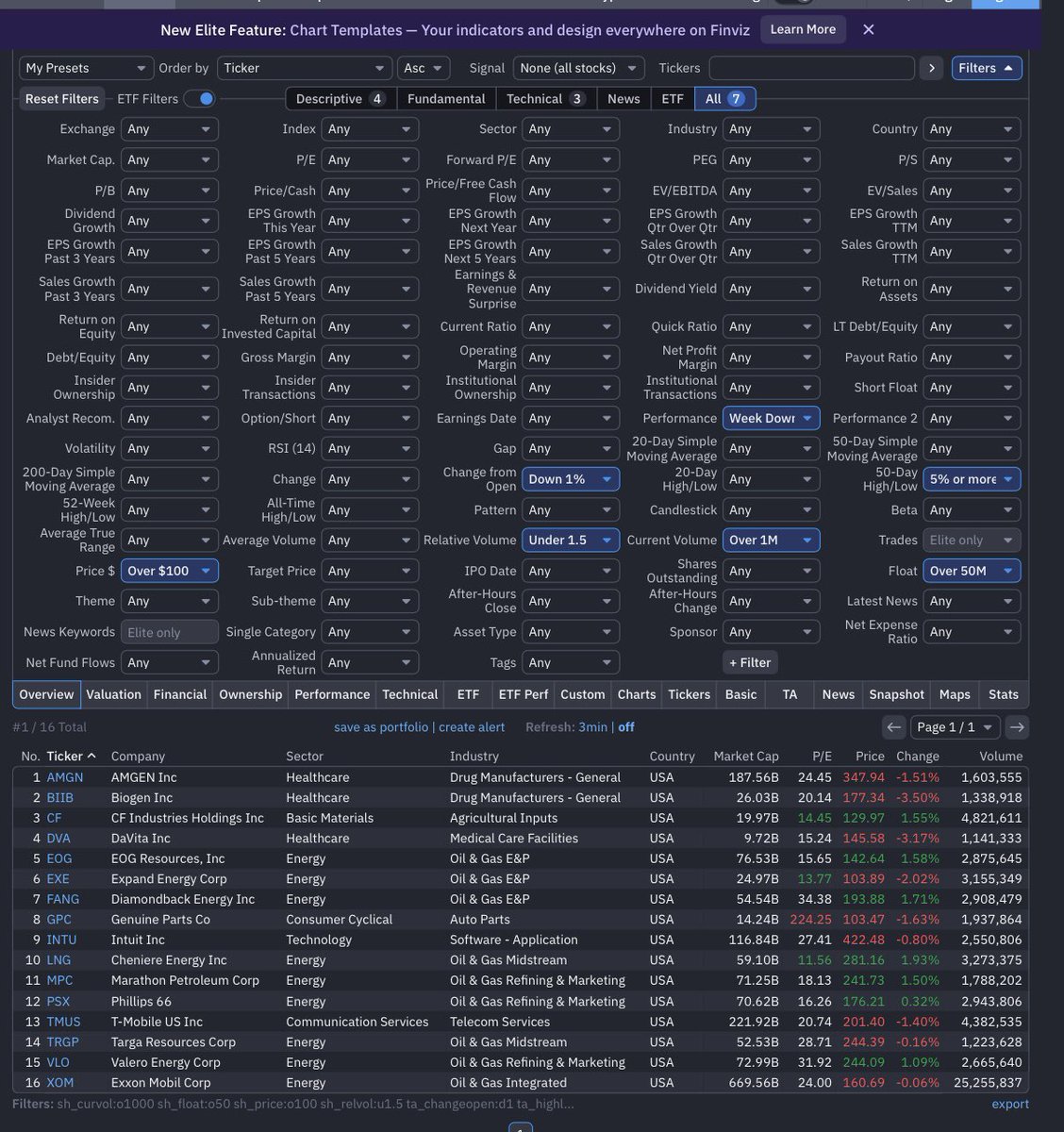
Task: Open the INTU ticker link
Action: click(x=61, y=940)
